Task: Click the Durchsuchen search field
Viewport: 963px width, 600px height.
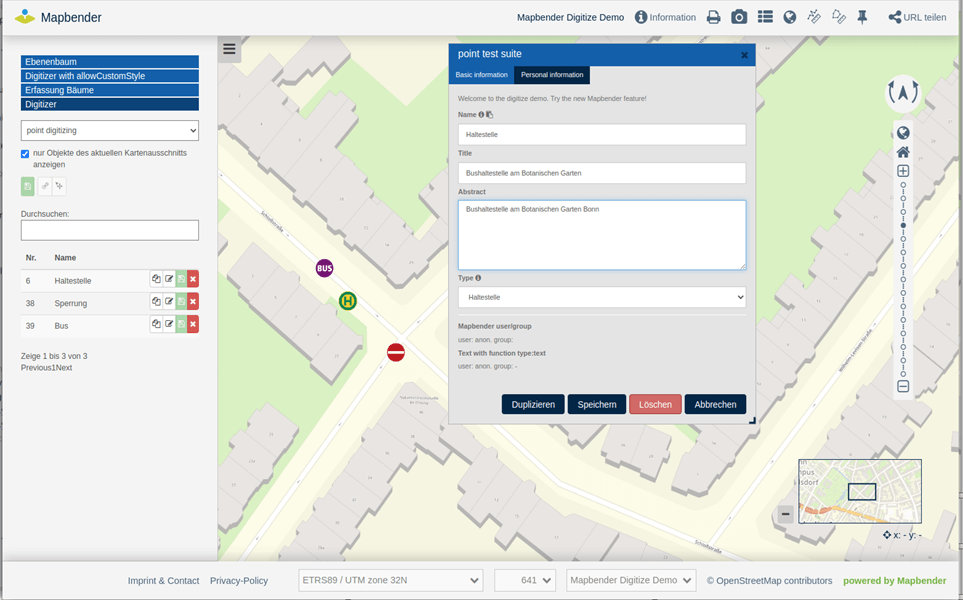Action: (110, 230)
